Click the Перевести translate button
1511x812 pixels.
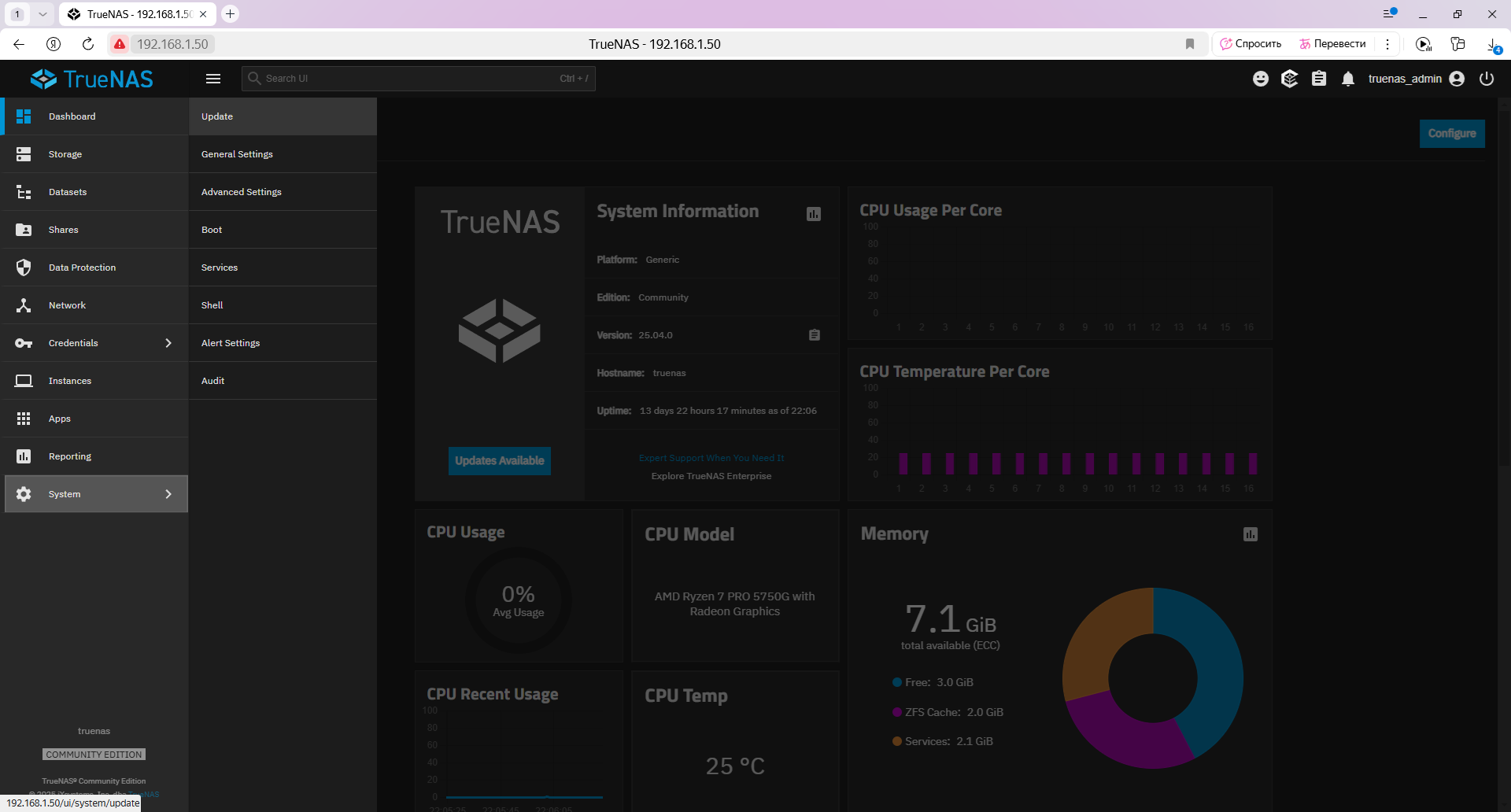(1332, 44)
